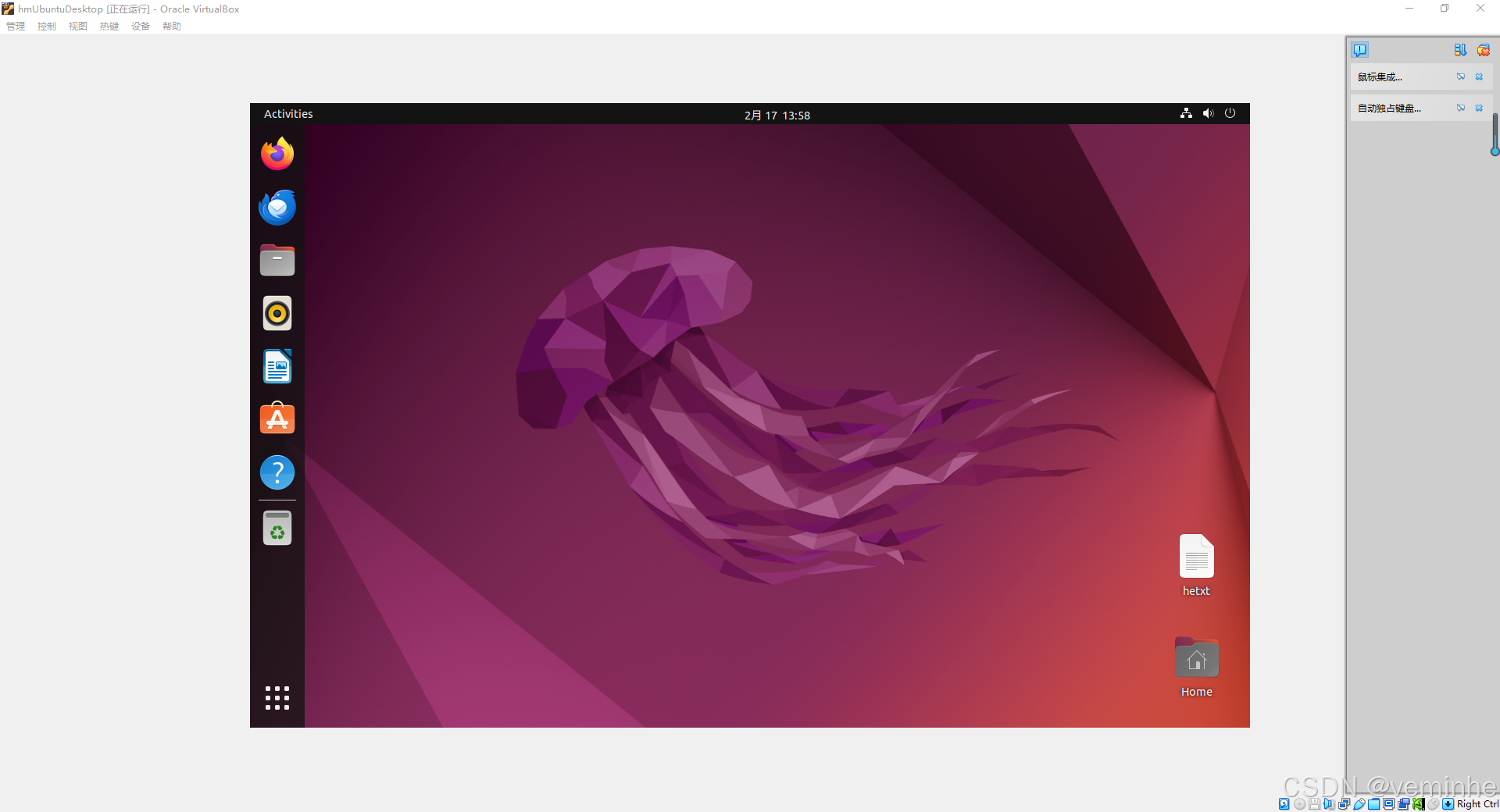1500x812 pixels.
Task: Open the 帮助 menu
Action: coord(172,27)
